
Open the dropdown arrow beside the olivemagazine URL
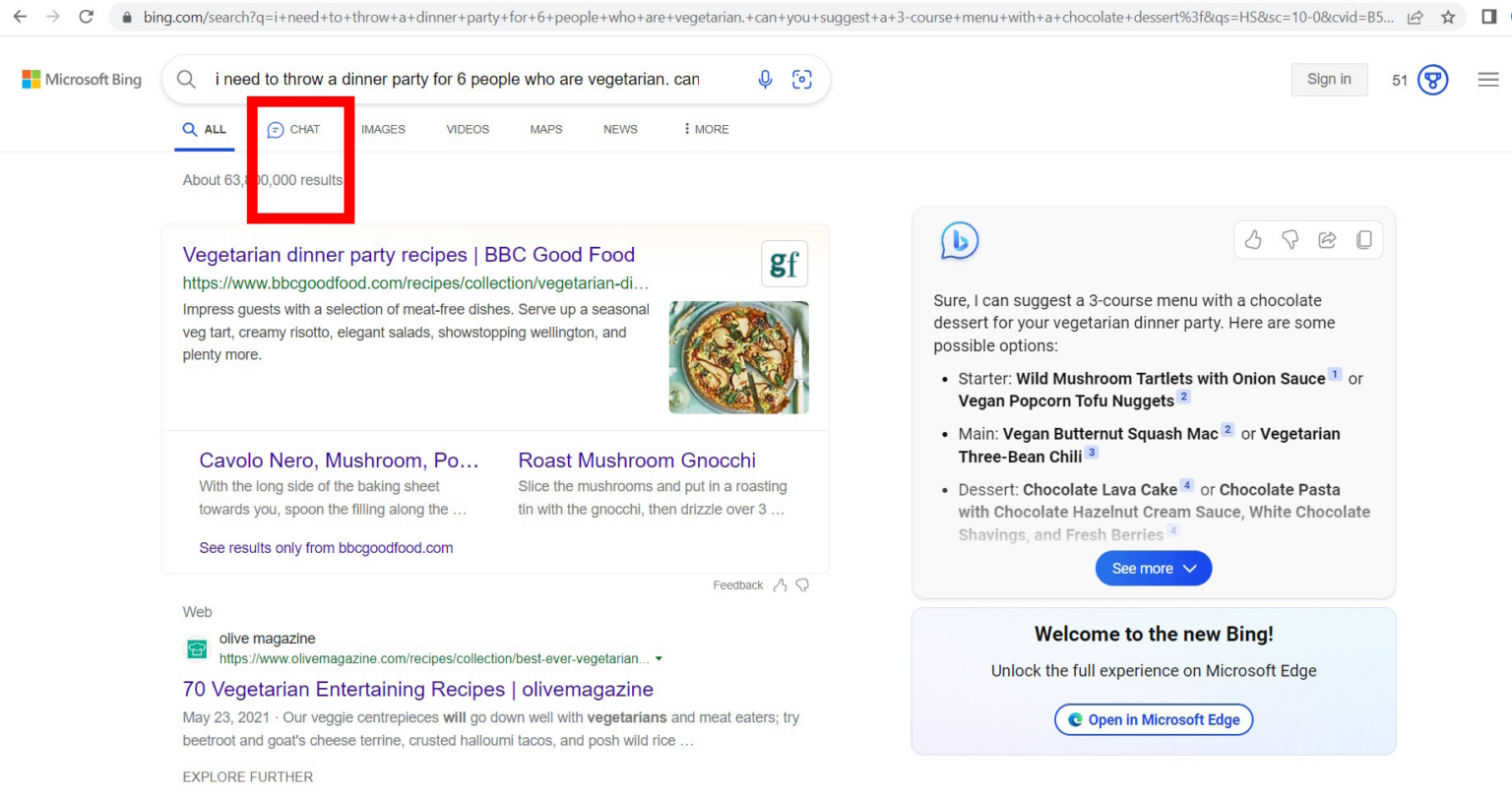pyautogui.click(x=659, y=659)
